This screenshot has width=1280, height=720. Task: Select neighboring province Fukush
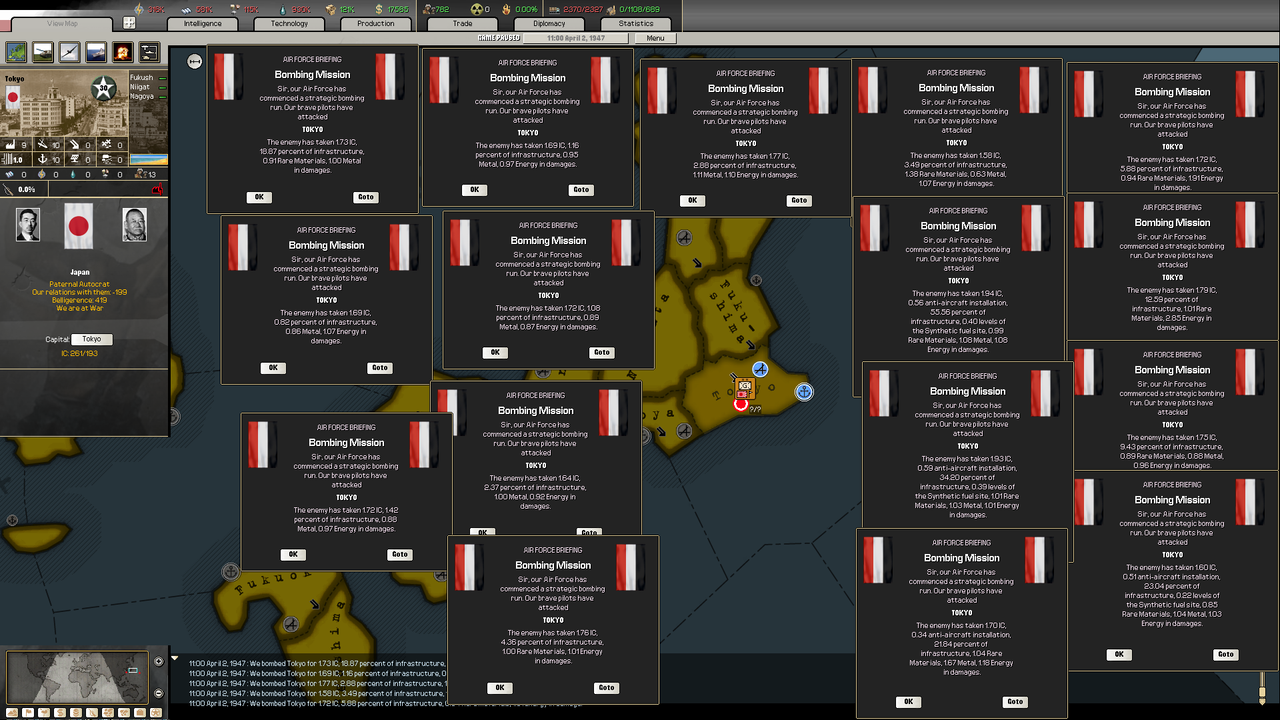pyautogui.click(x=142, y=77)
